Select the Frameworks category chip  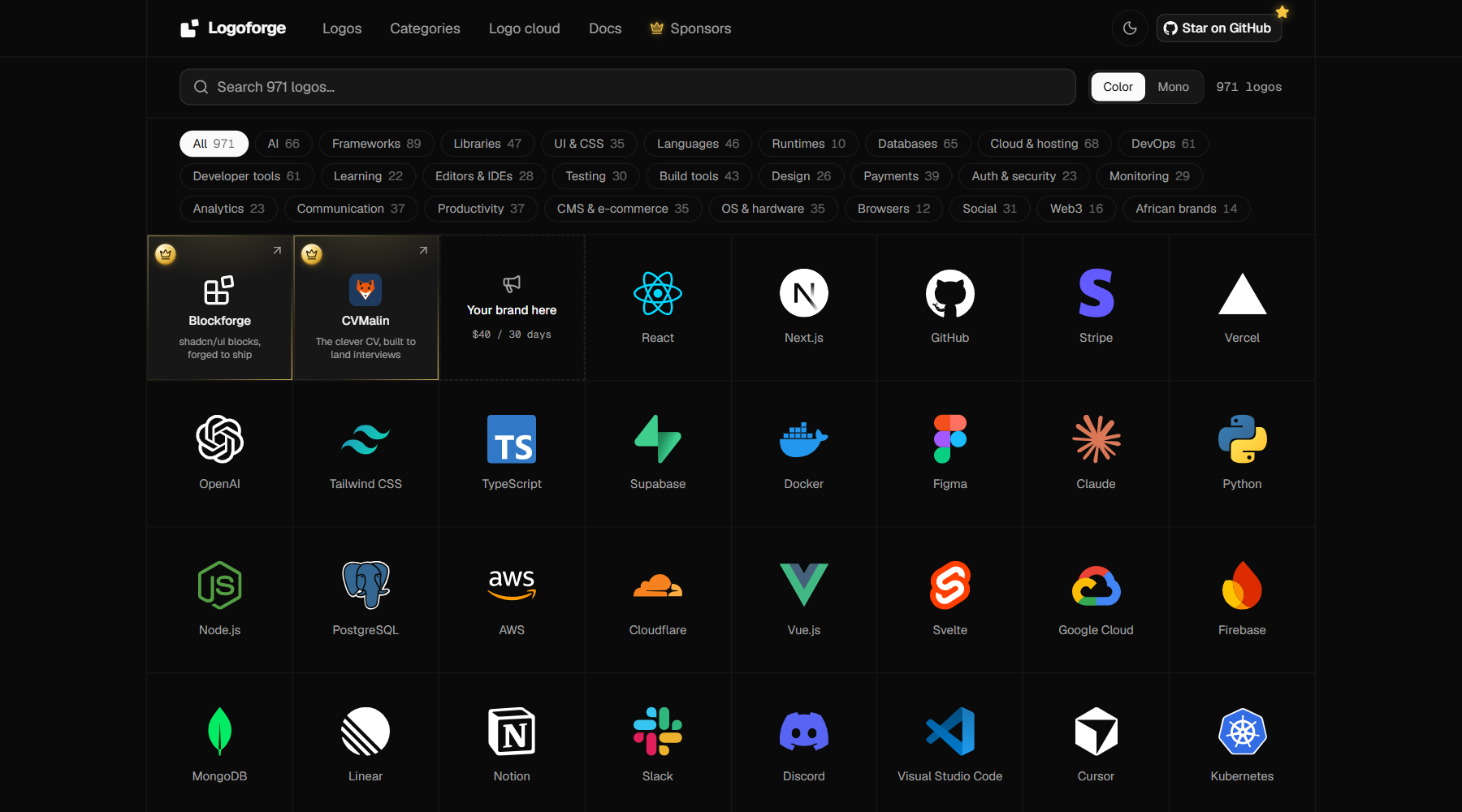[x=376, y=144]
